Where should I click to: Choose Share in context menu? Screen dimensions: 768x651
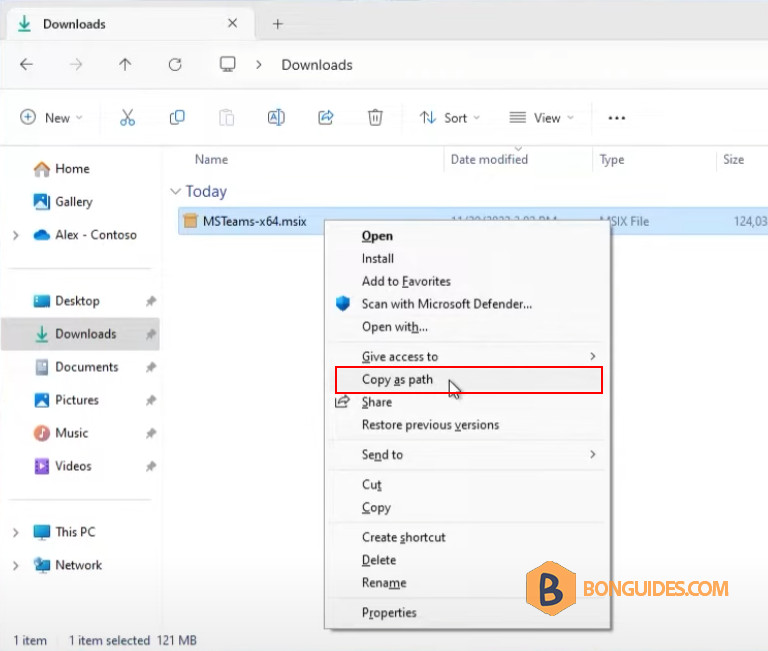point(377,402)
